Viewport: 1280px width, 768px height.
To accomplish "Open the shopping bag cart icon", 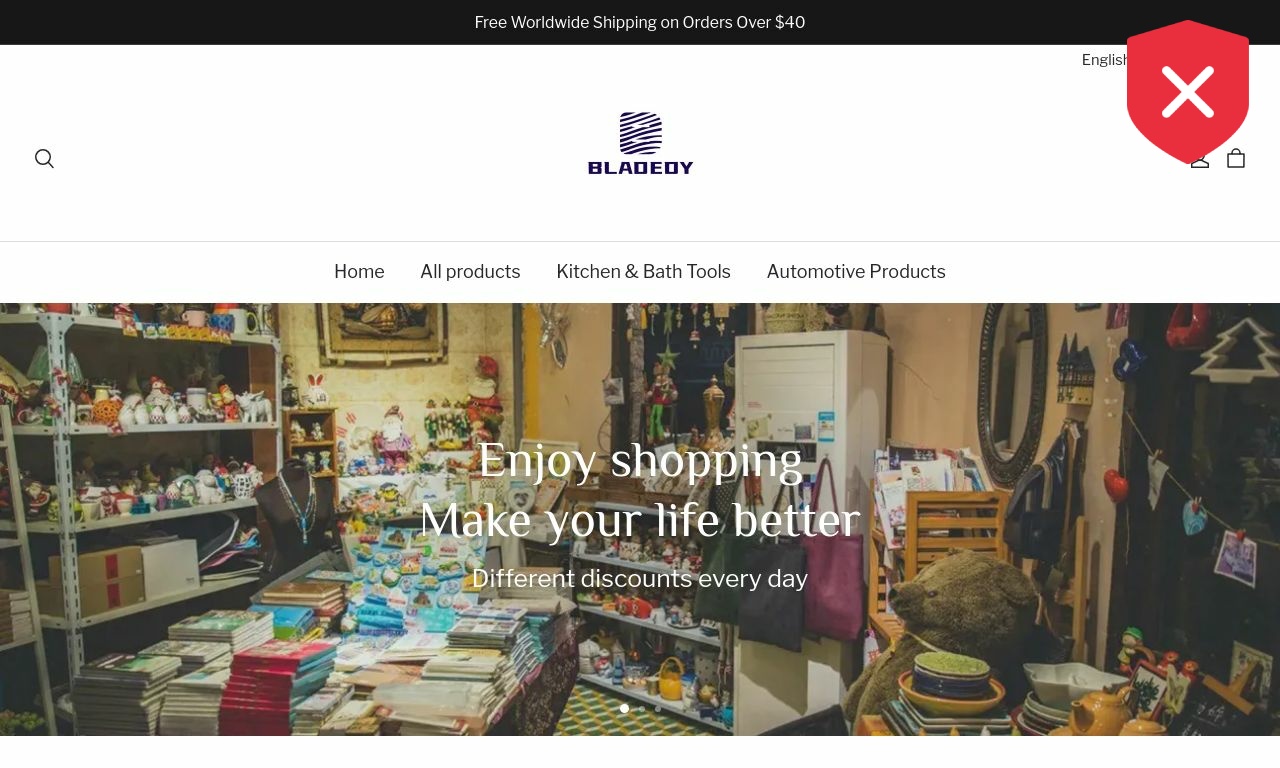I will coord(1236,158).
